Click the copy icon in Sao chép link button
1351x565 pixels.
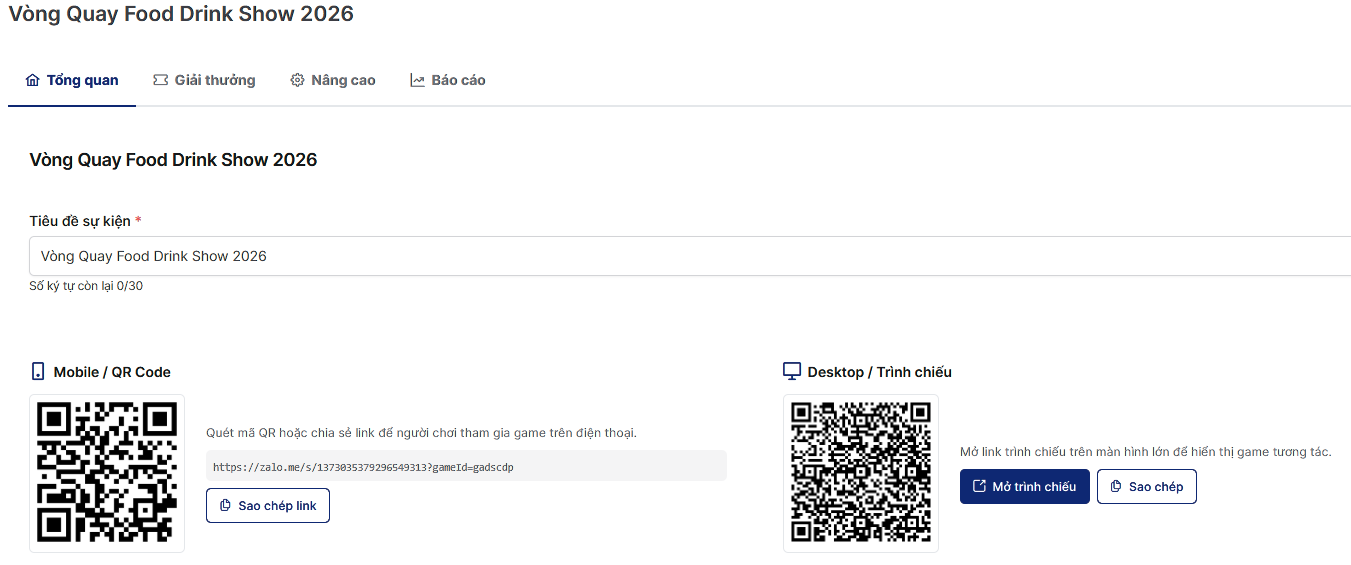[225, 506]
